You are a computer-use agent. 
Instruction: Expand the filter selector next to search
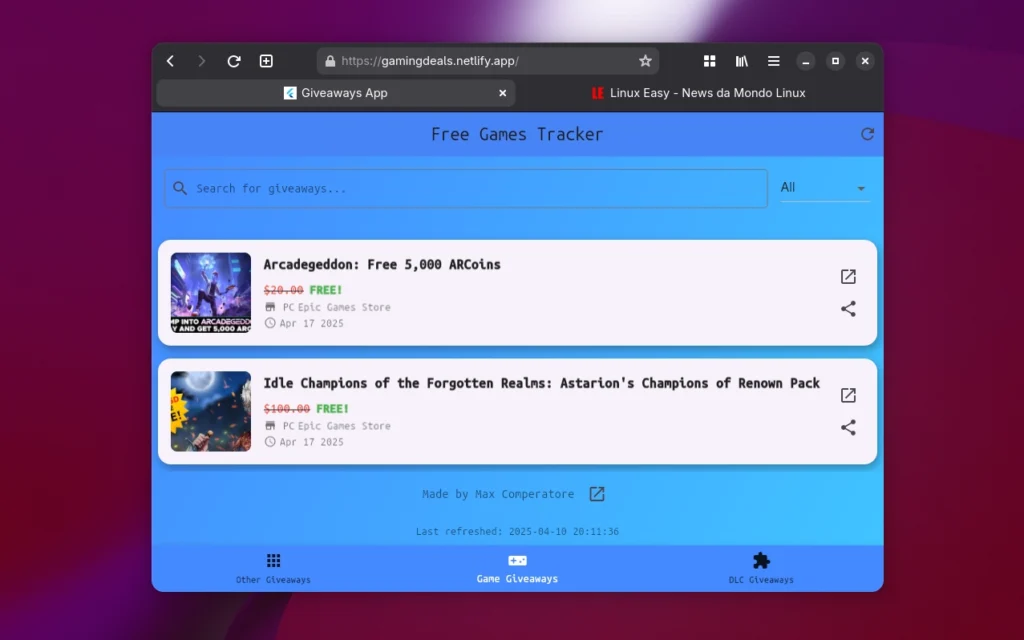click(858, 188)
